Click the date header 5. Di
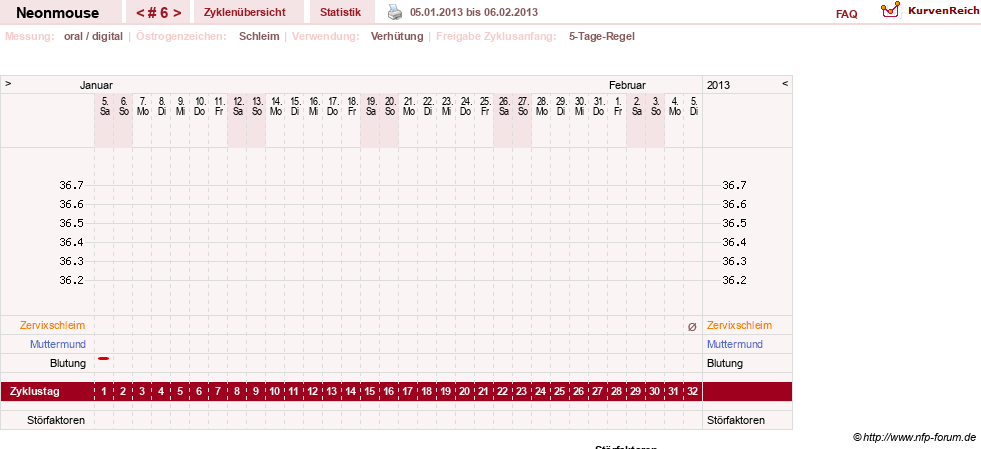 click(x=693, y=106)
